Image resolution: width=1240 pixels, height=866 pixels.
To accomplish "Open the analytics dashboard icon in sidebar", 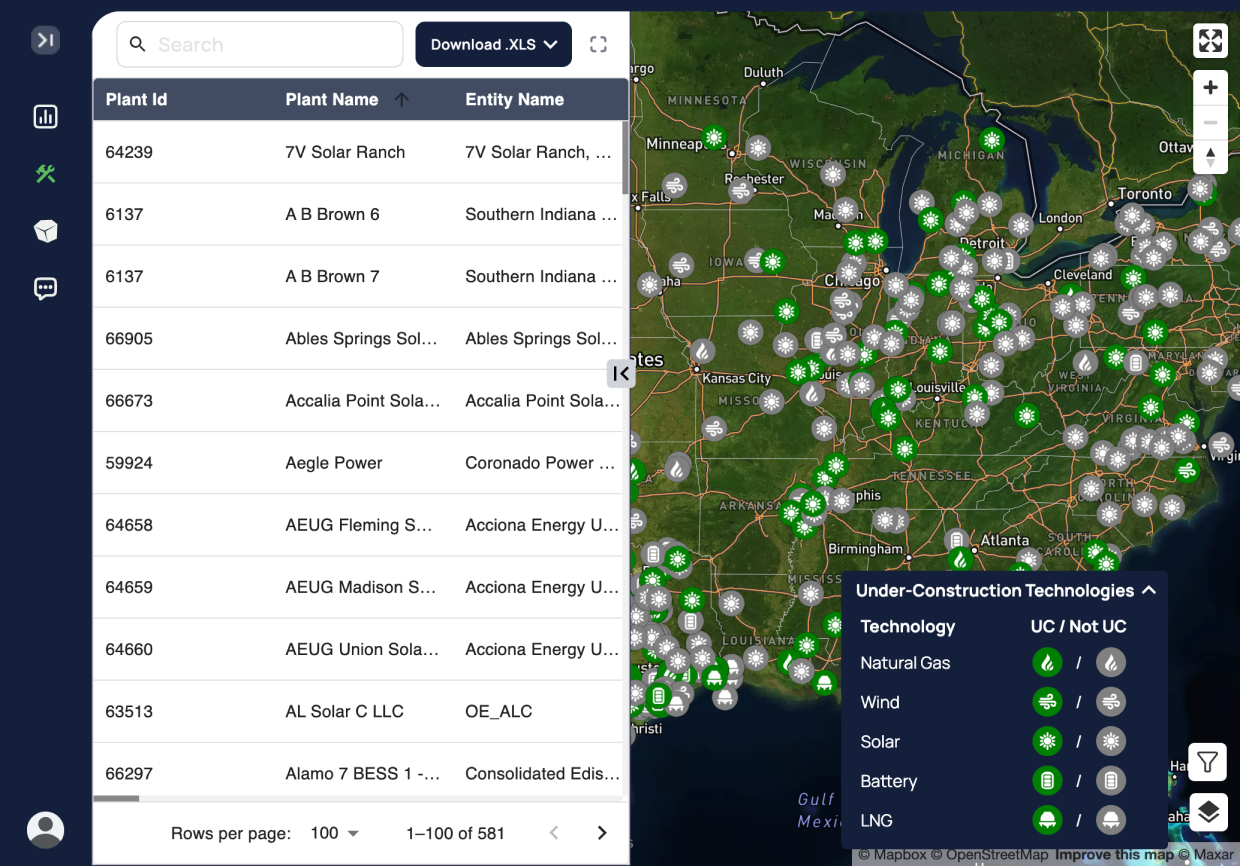I will (45, 116).
